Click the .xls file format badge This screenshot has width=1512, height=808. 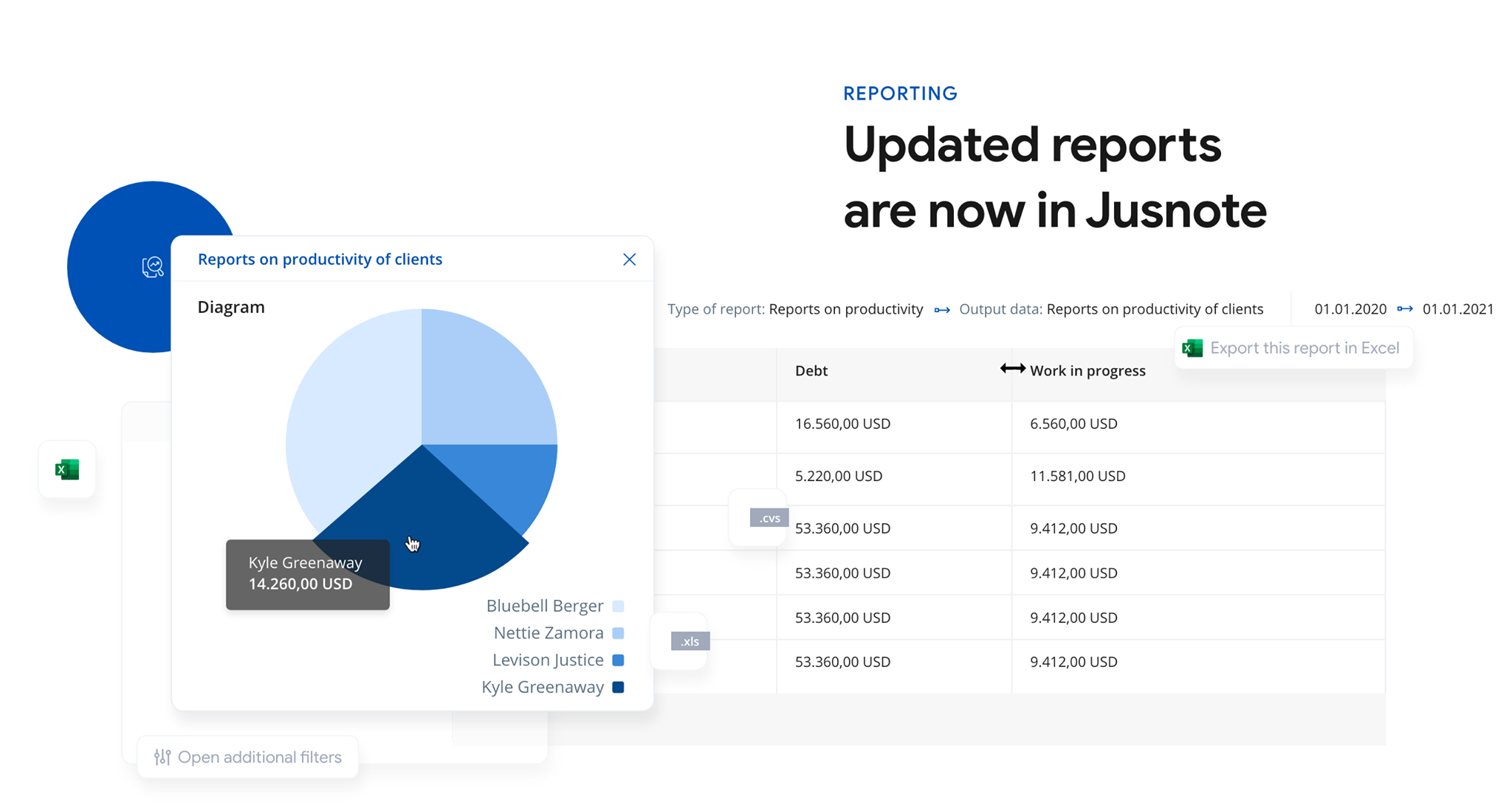690,641
